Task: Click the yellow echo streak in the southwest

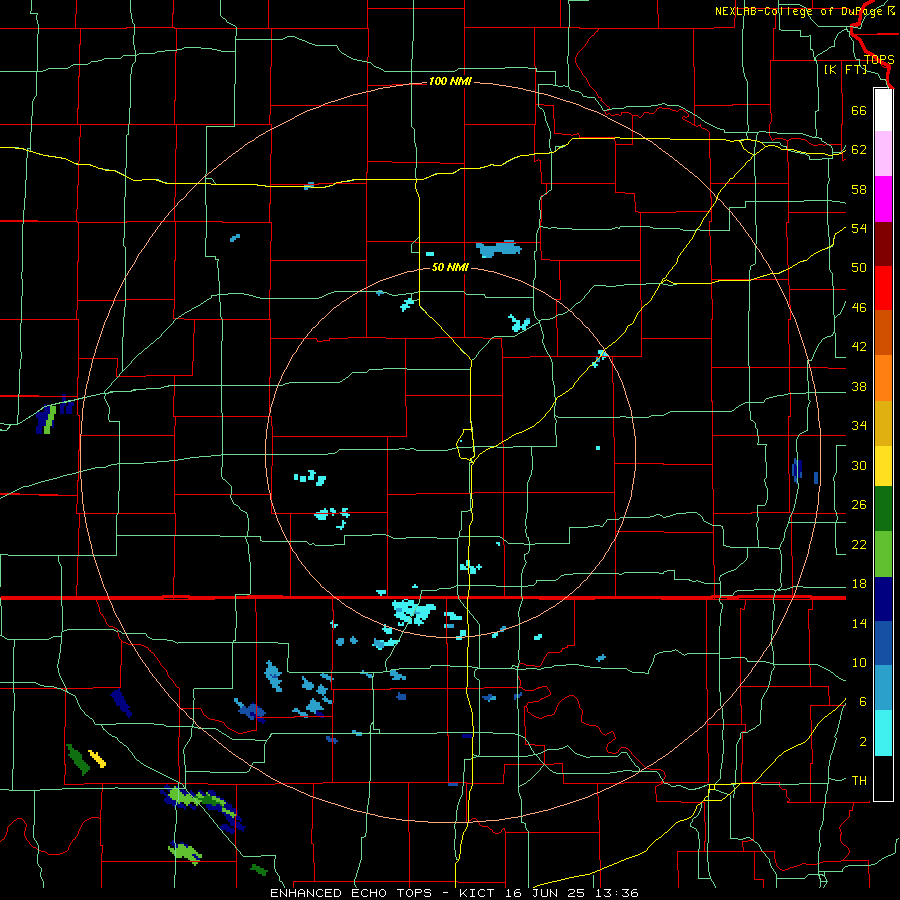Action: coord(97,759)
